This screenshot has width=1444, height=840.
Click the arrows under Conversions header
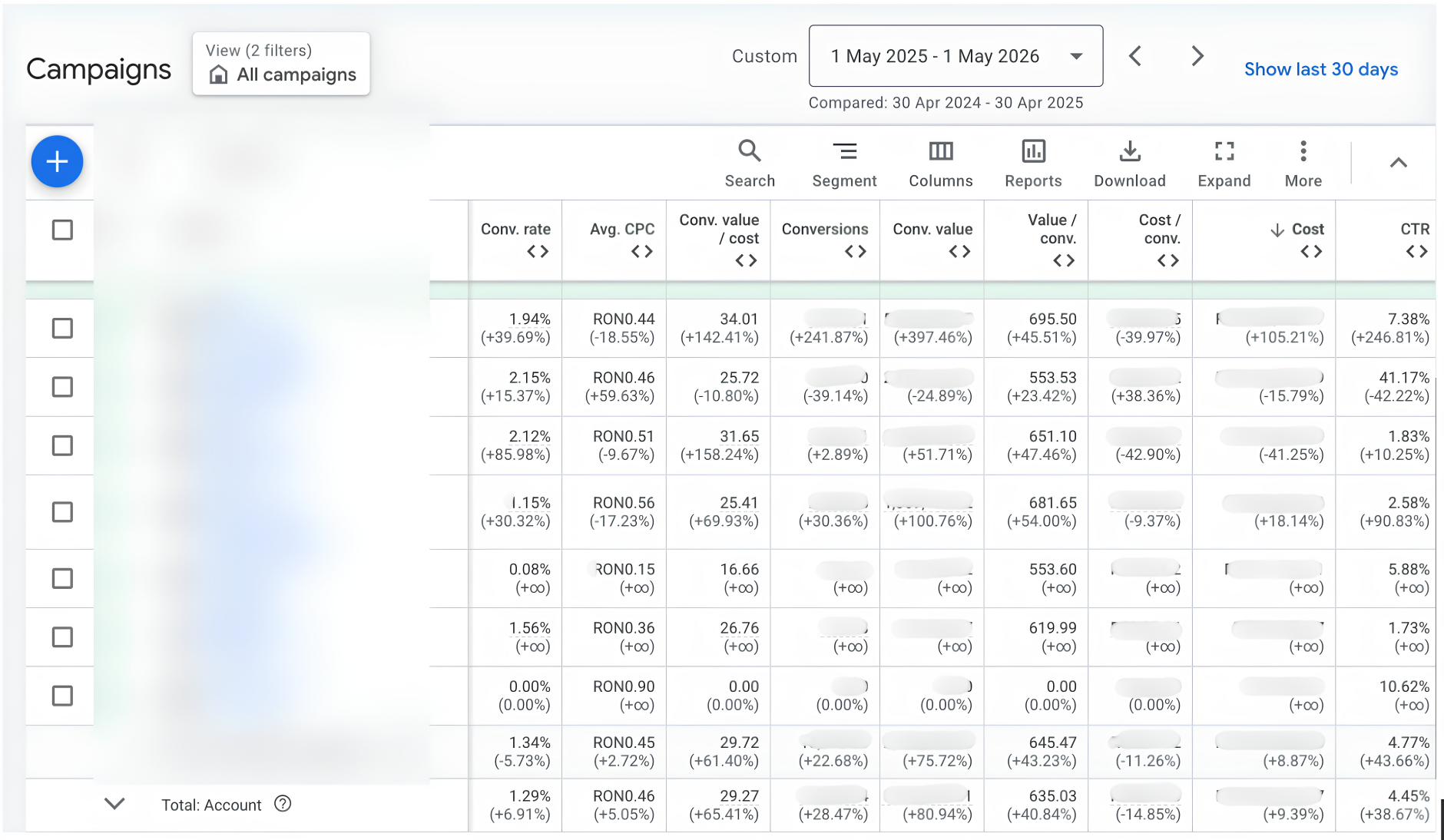(x=855, y=252)
